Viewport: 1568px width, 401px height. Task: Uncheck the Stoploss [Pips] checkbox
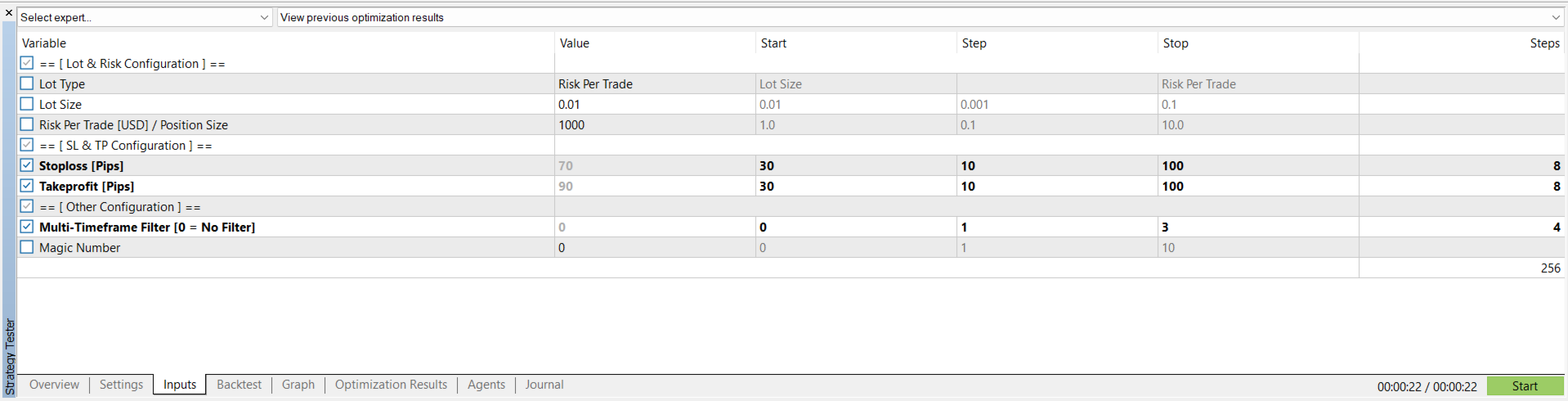[27, 165]
